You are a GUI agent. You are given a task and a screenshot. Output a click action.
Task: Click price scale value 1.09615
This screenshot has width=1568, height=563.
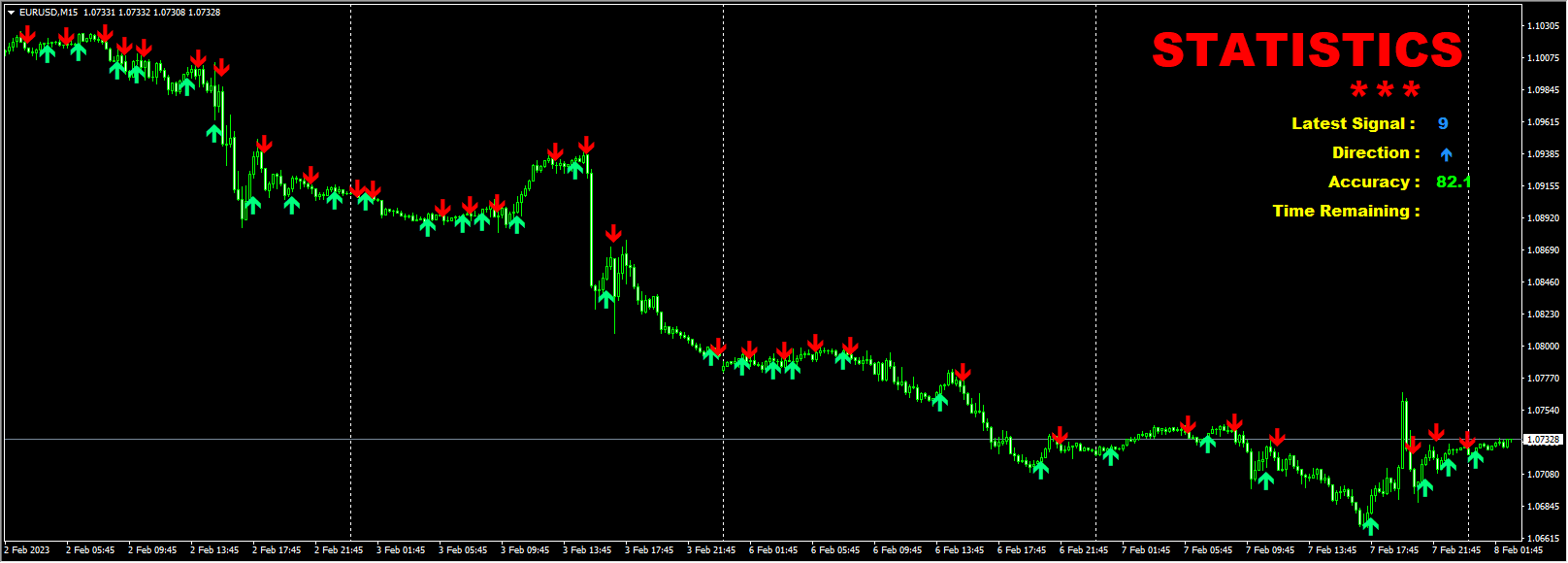point(1543,122)
